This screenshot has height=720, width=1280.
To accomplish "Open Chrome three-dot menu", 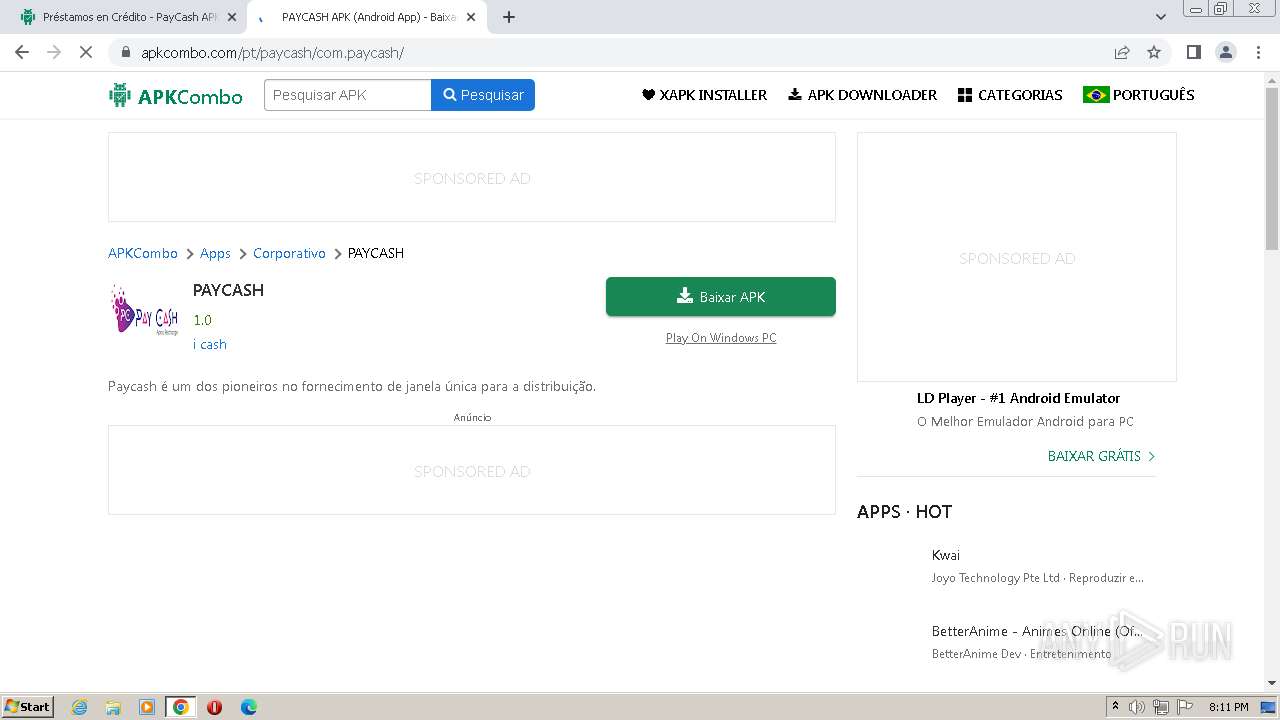I will click(x=1258, y=52).
